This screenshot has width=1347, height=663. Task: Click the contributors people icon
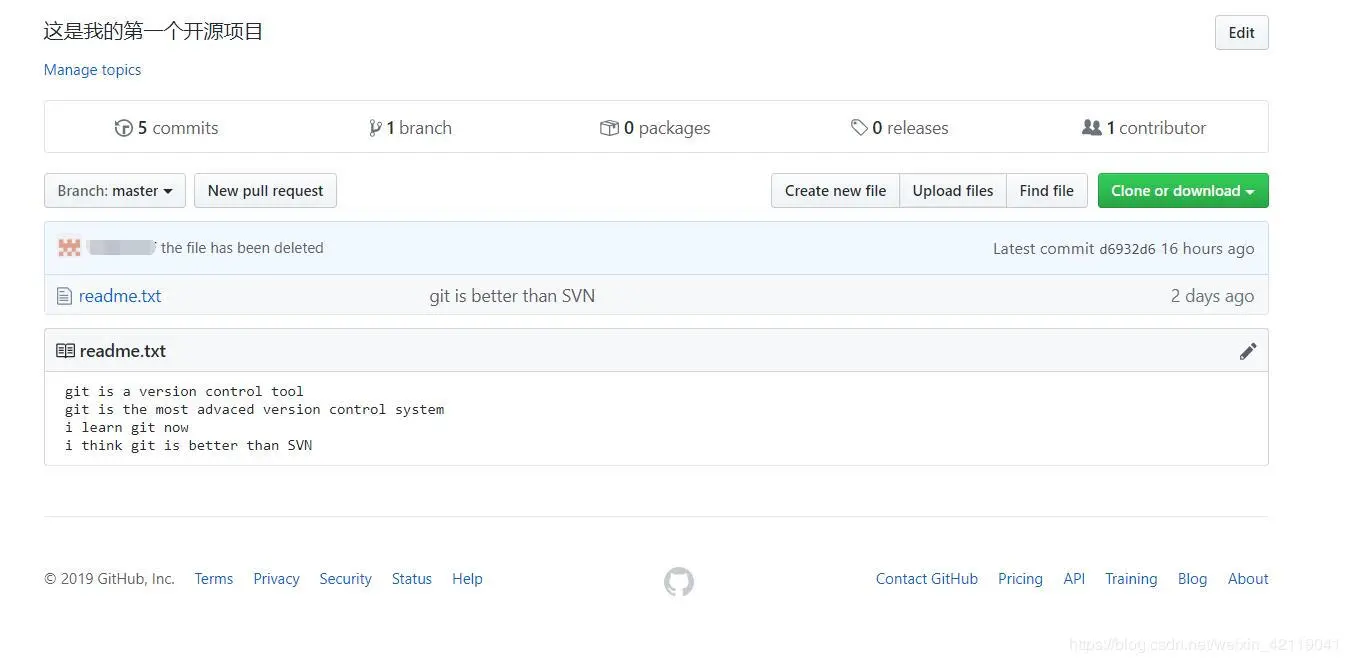click(x=1091, y=128)
